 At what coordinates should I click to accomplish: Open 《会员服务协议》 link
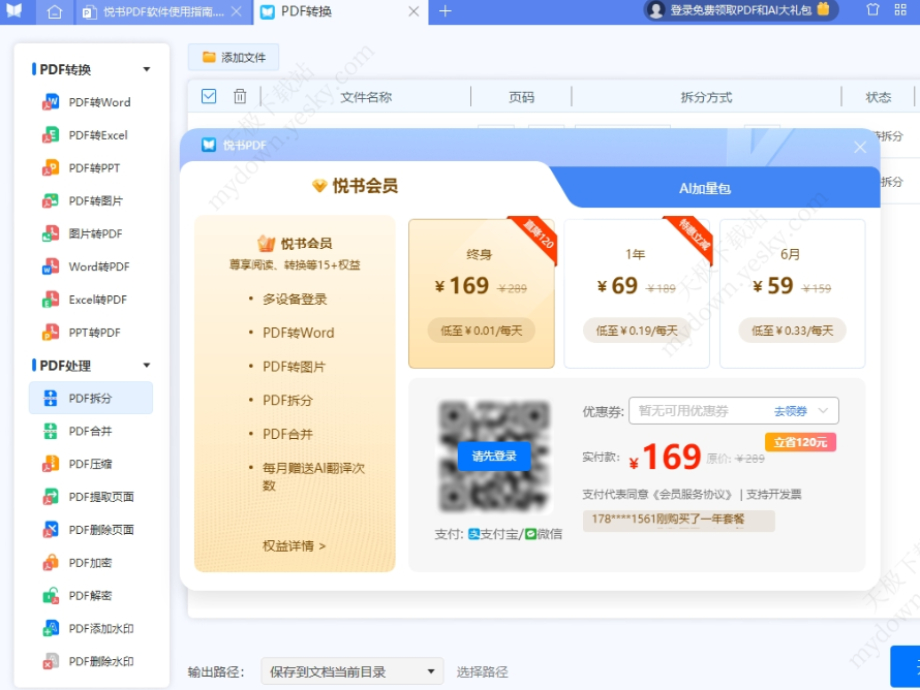click(692, 495)
